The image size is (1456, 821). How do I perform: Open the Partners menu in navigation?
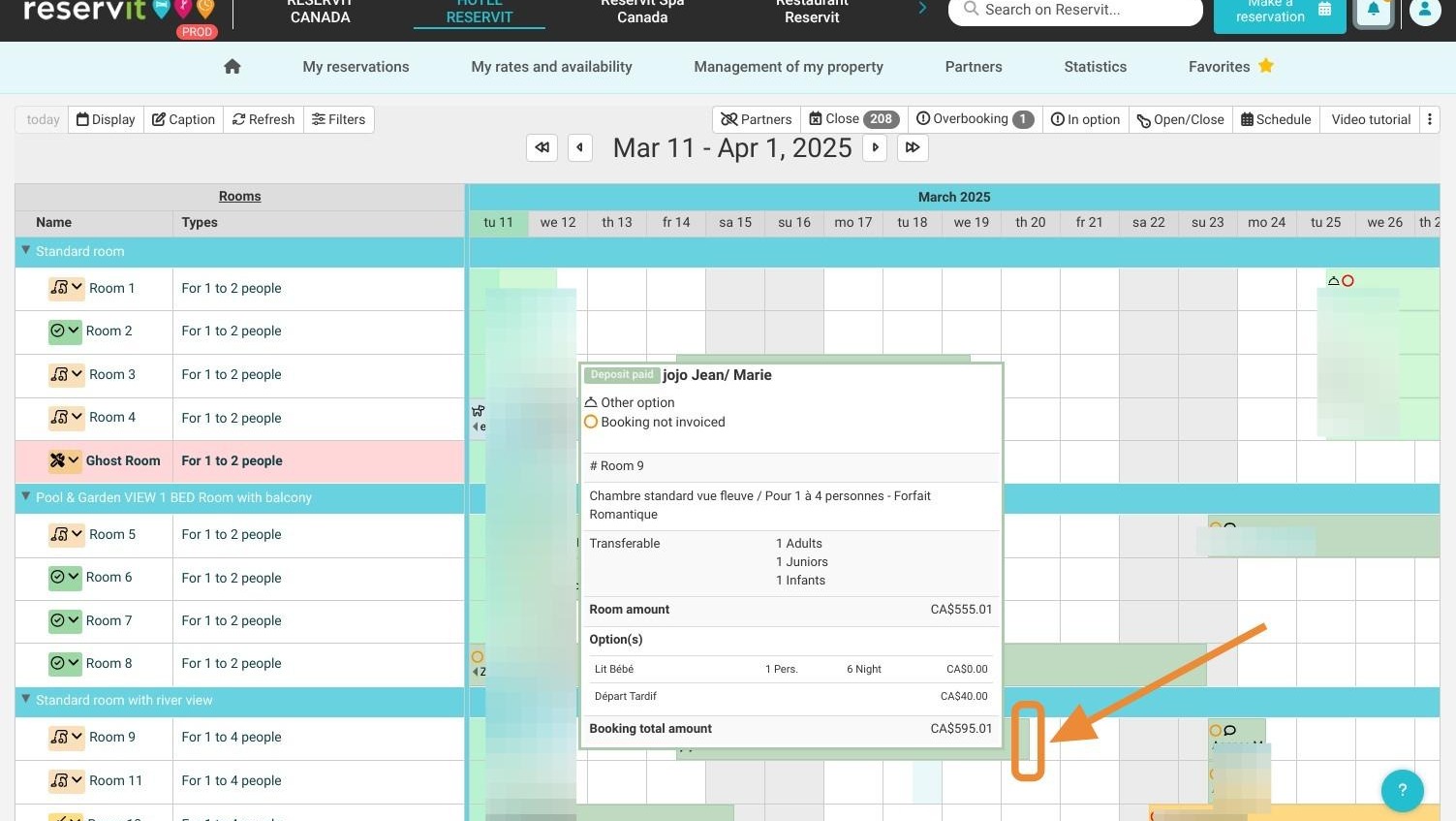974,67
